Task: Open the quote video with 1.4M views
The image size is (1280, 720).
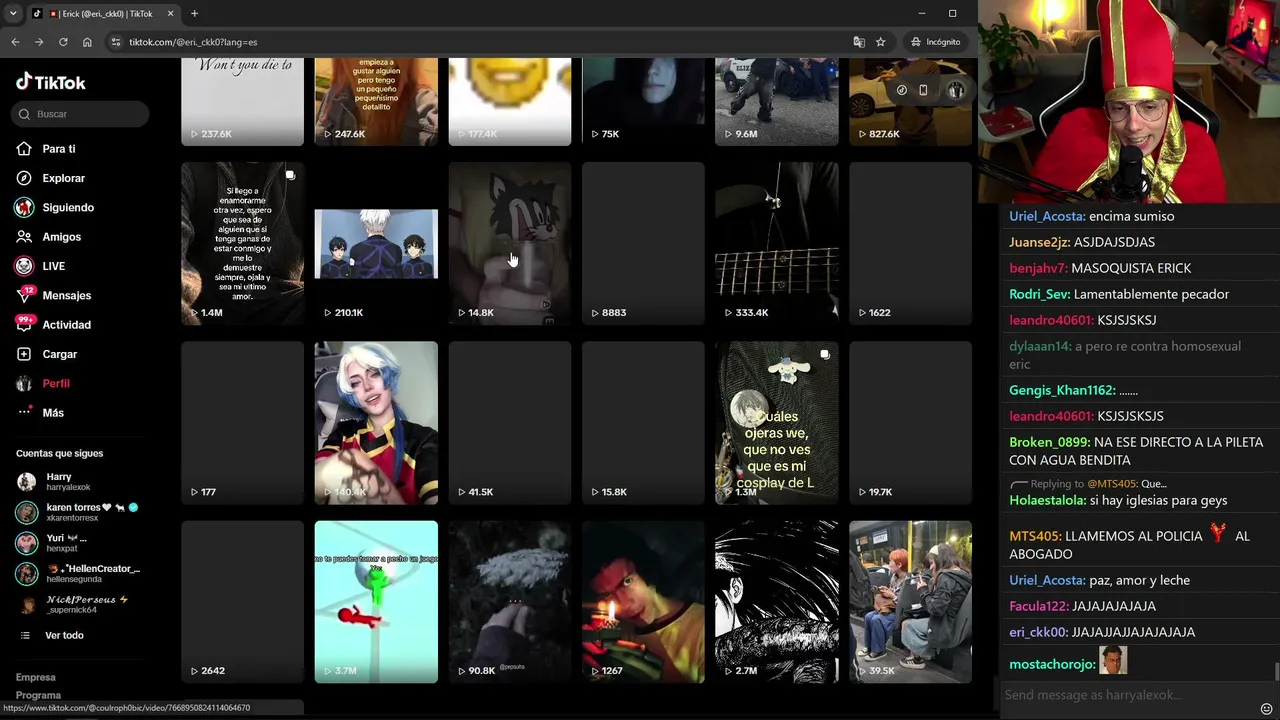Action: tap(242, 243)
